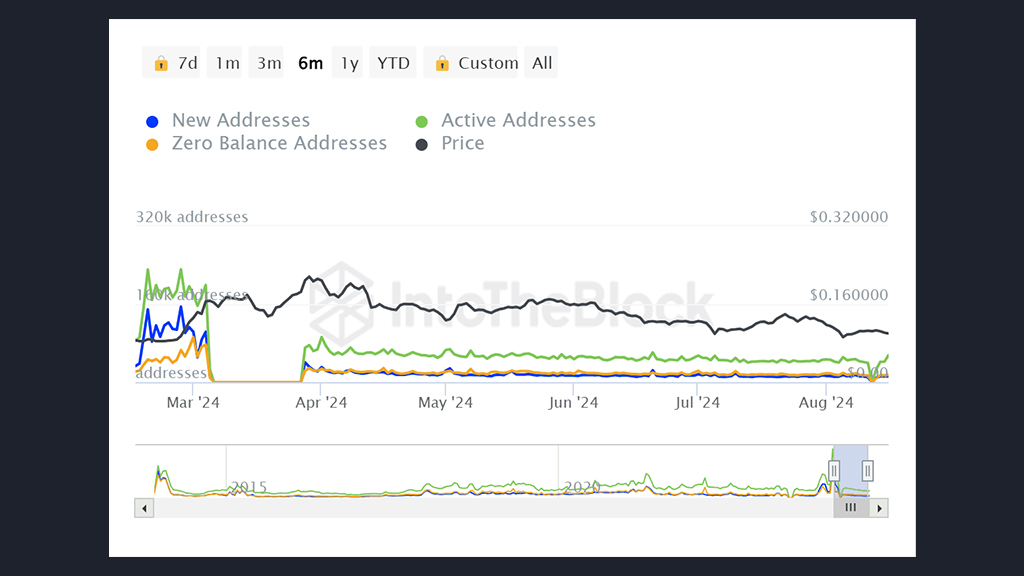Click the navigator scrollbar thumb
The image size is (1024, 576).
(851, 508)
